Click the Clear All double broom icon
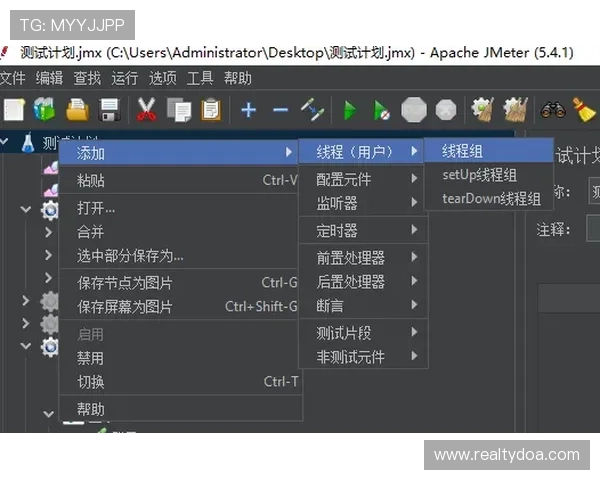600x480 pixels. pyautogui.click(x=515, y=110)
